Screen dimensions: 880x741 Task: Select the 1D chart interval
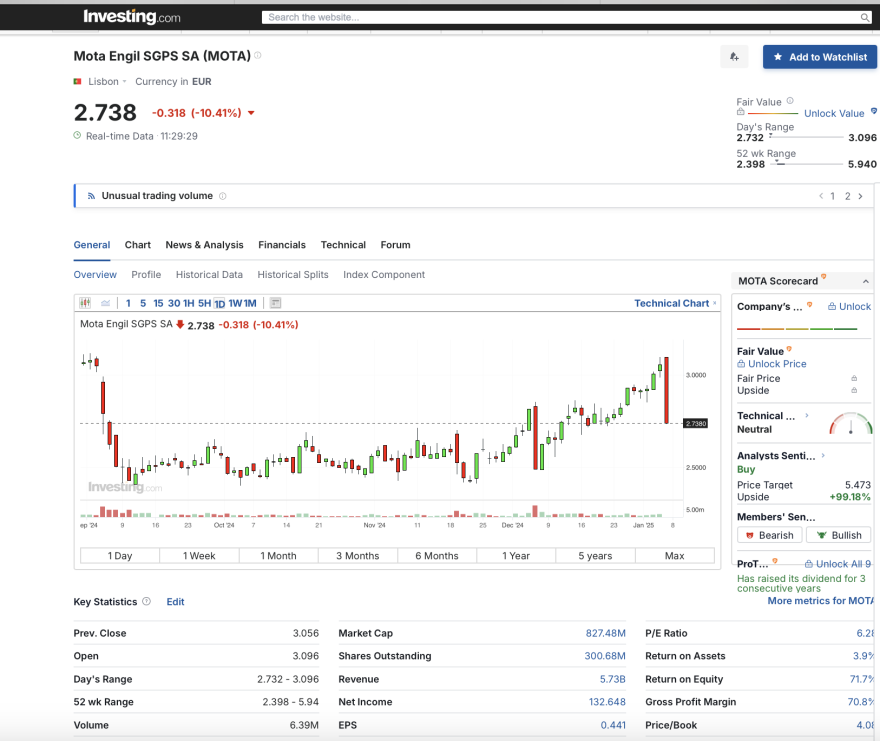click(219, 304)
